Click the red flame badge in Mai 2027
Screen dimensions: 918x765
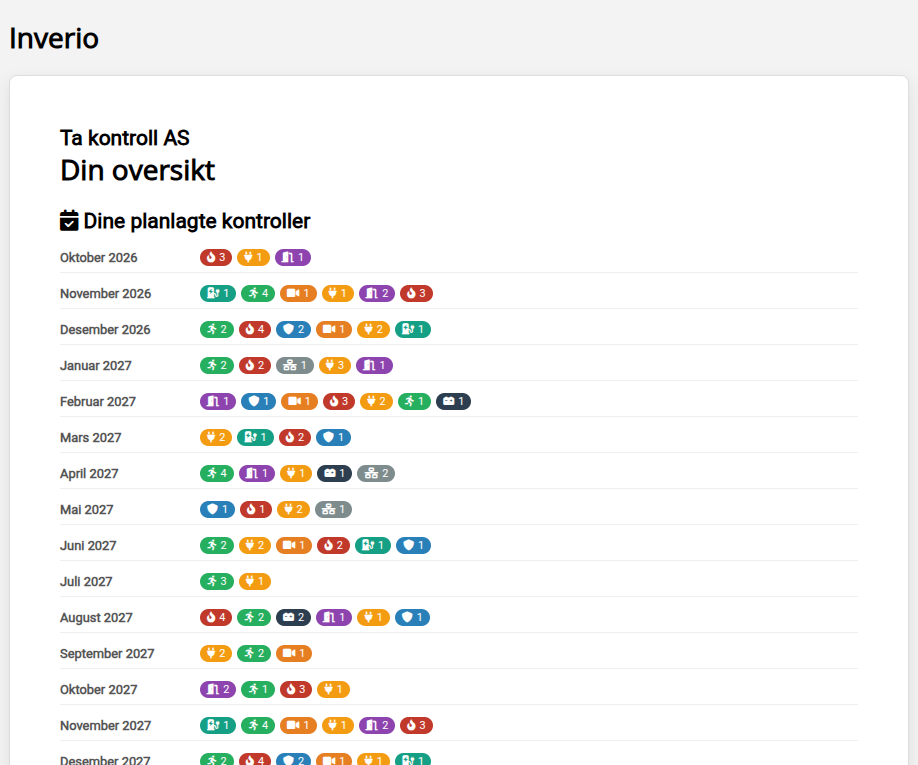[x=256, y=510]
